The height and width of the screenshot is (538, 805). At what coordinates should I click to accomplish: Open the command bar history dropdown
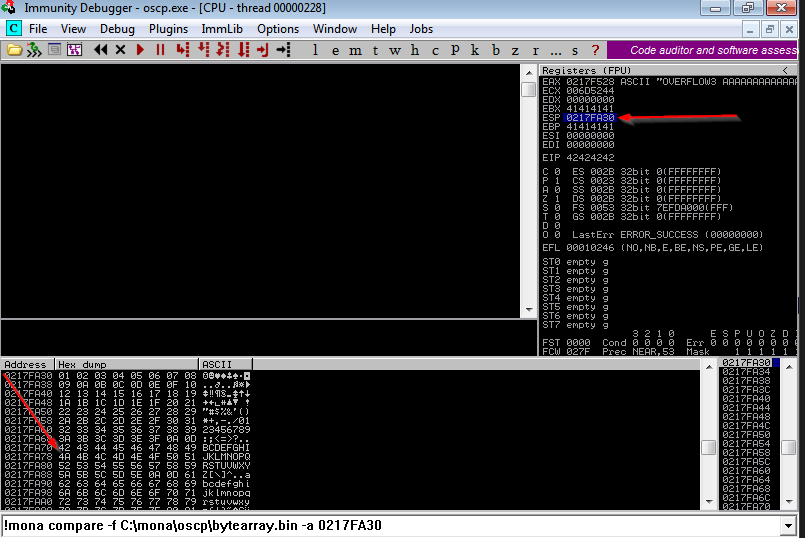(789, 526)
